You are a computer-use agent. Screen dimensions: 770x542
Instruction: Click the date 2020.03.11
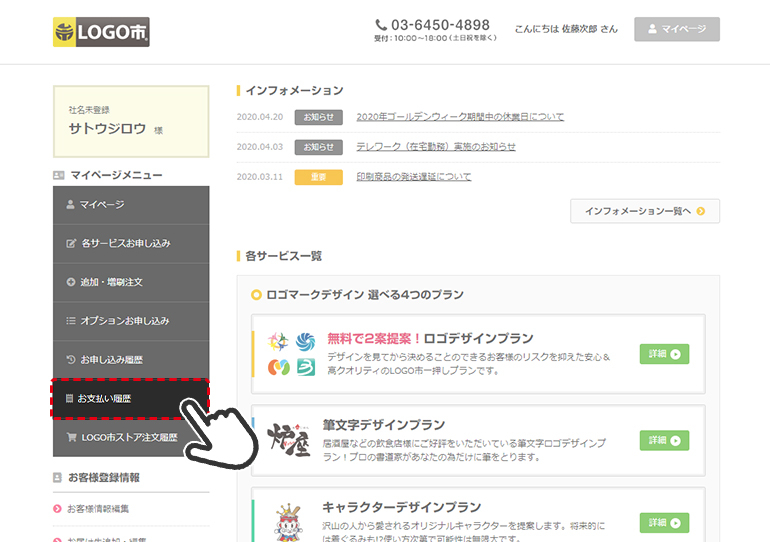pyautogui.click(x=260, y=177)
